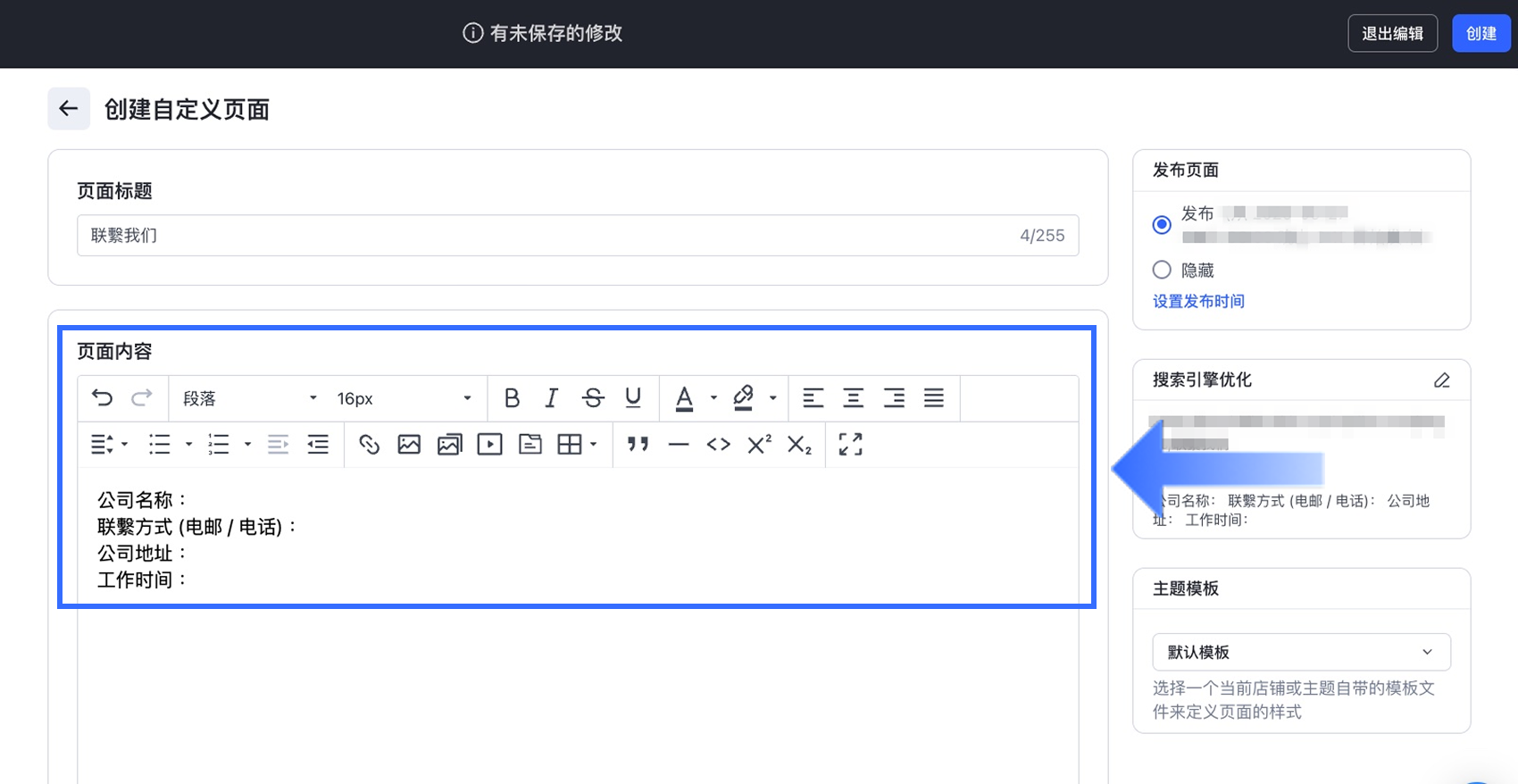Insert a numbered list
The width and height of the screenshot is (1518, 784).
219,444
